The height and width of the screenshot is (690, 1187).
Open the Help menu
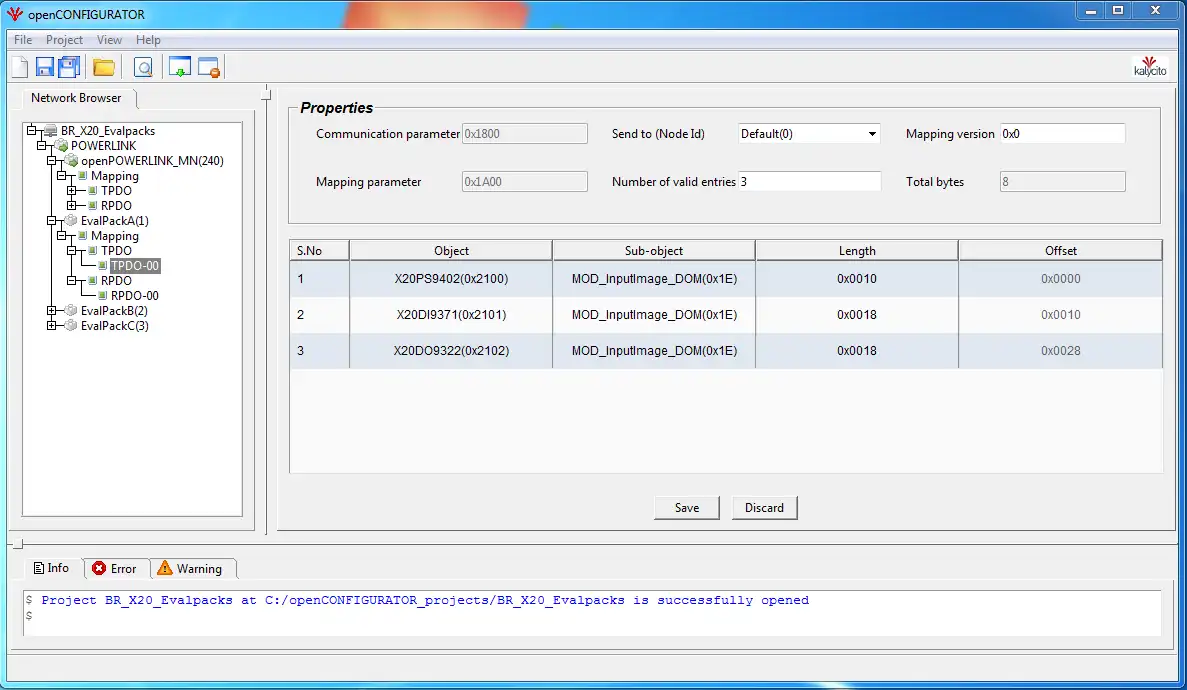click(x=148, y=39)
